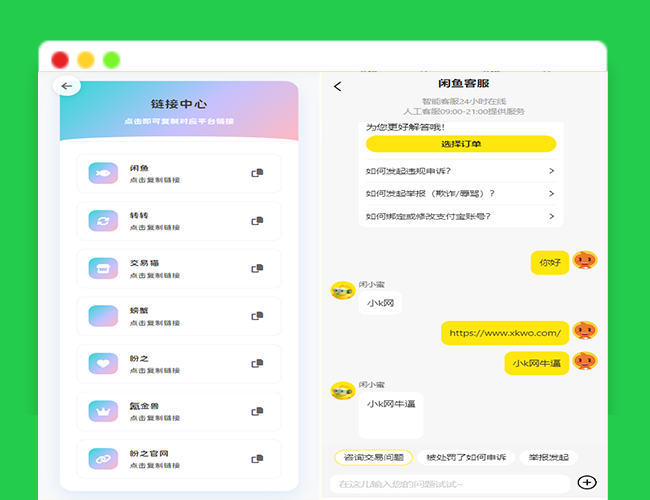650x500 pixels.
Task: Tap the 举报发起 quick reply chip
Action: coord(549,457)
